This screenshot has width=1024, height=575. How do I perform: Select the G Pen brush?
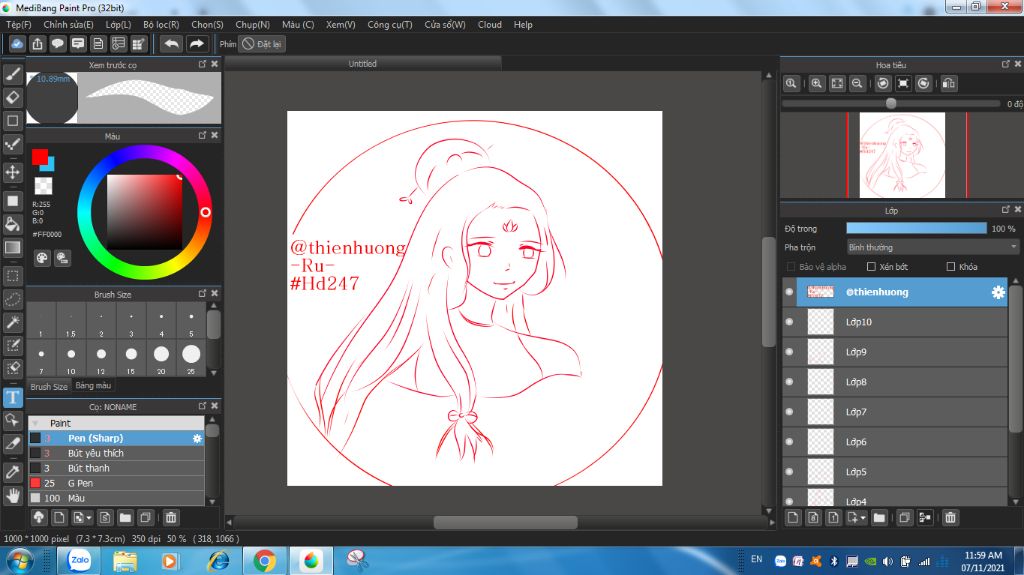(116, 484)
